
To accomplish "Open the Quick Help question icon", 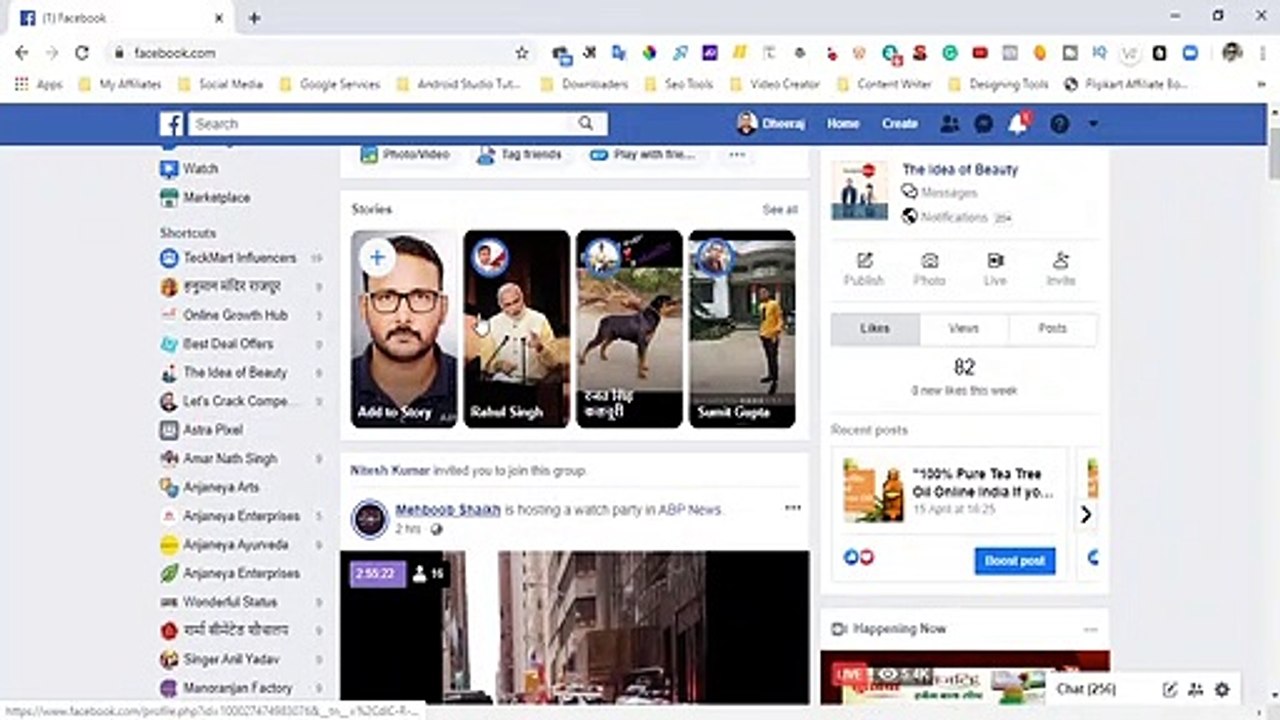I will pos(1059,124).
